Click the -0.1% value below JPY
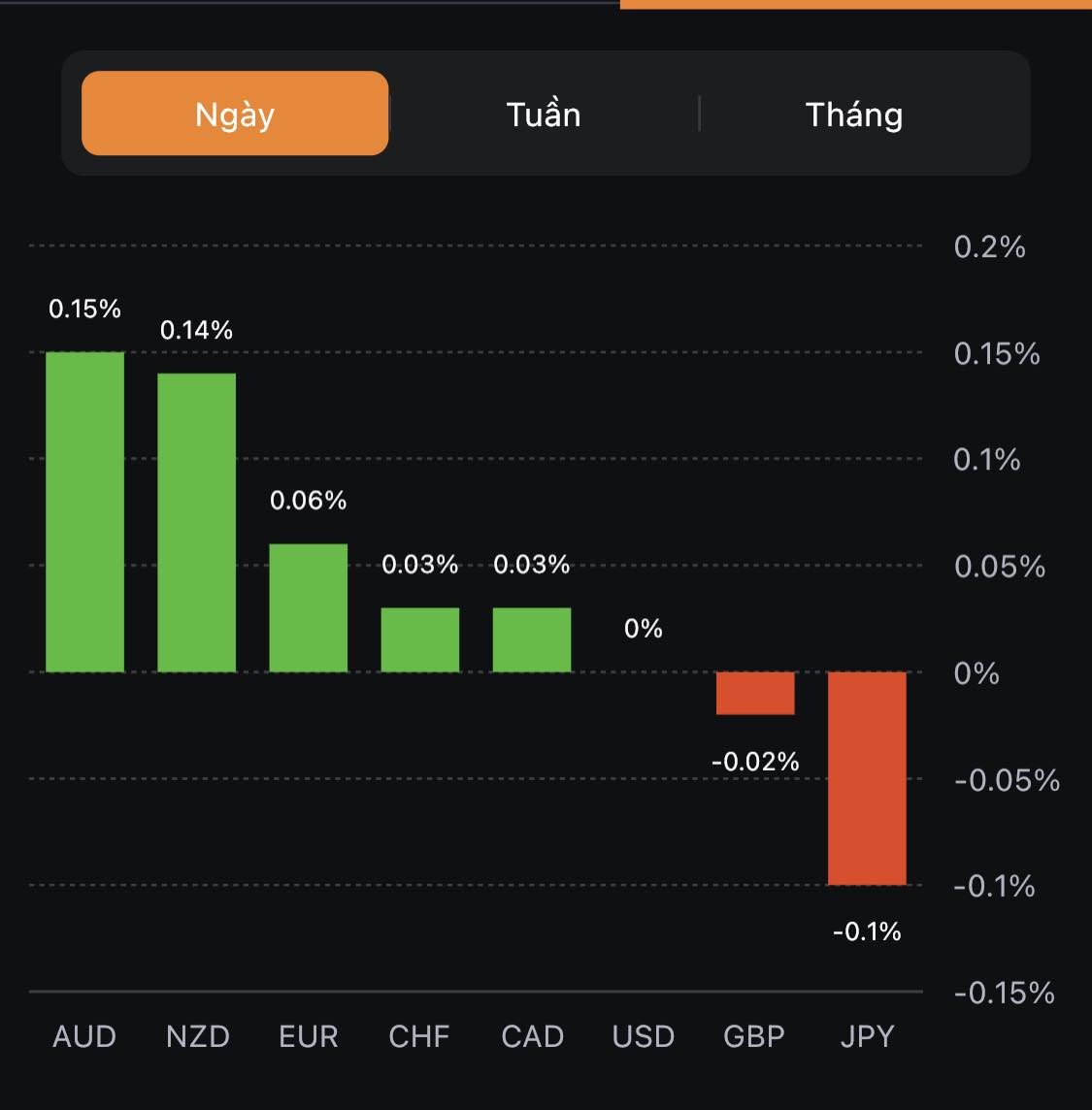Viewport: 1092px width, 1110px height. [x=867, y=931]
